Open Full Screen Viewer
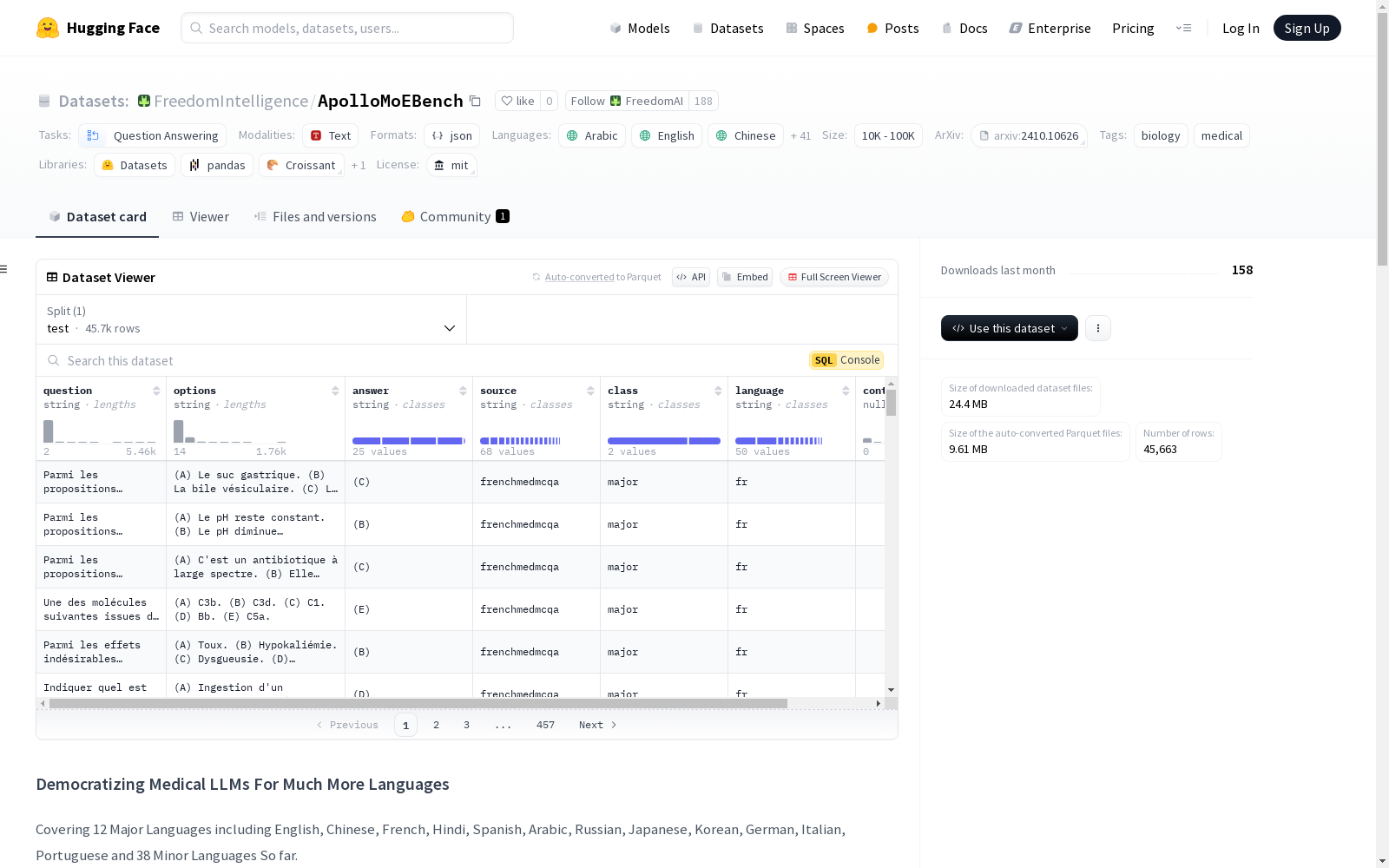 click(834, 277)
